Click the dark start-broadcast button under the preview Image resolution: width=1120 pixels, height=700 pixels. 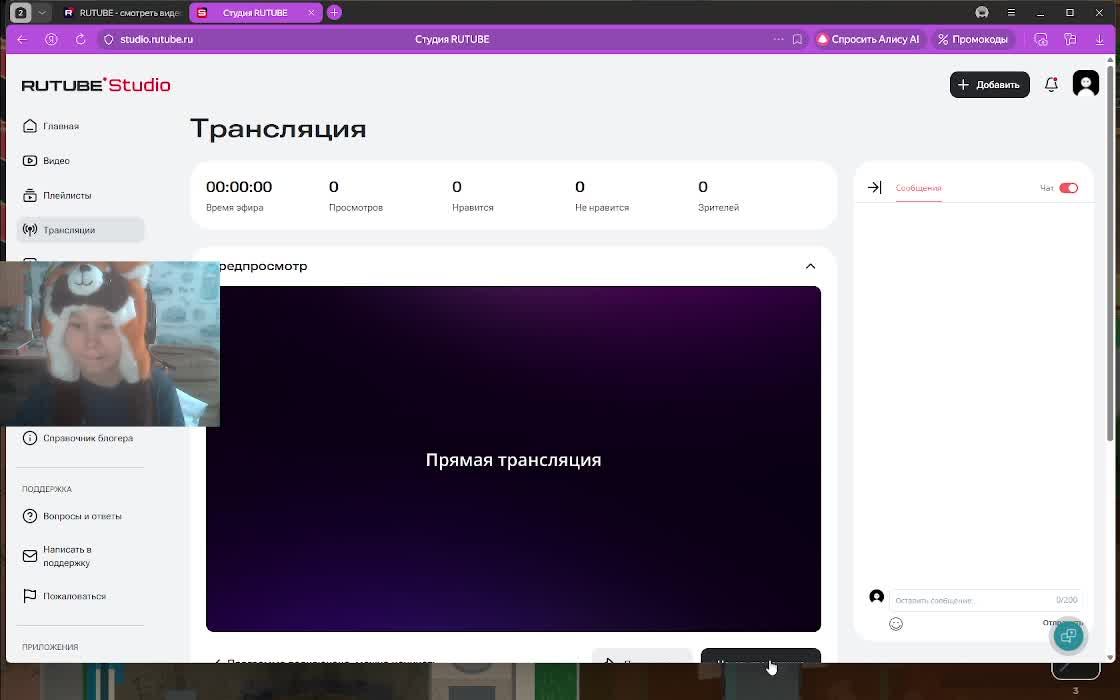(x=761, y=656)
